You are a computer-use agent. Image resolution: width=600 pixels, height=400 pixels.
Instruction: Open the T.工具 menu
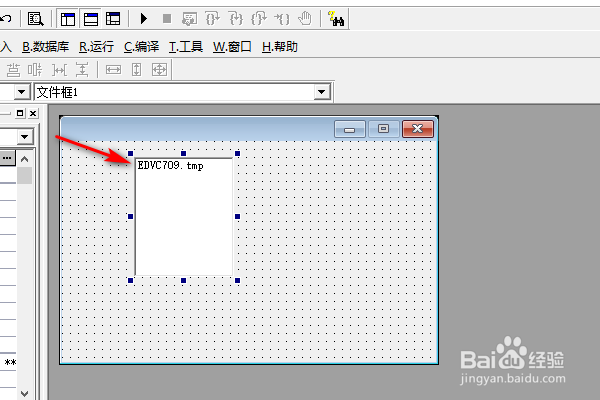[186, 47]
